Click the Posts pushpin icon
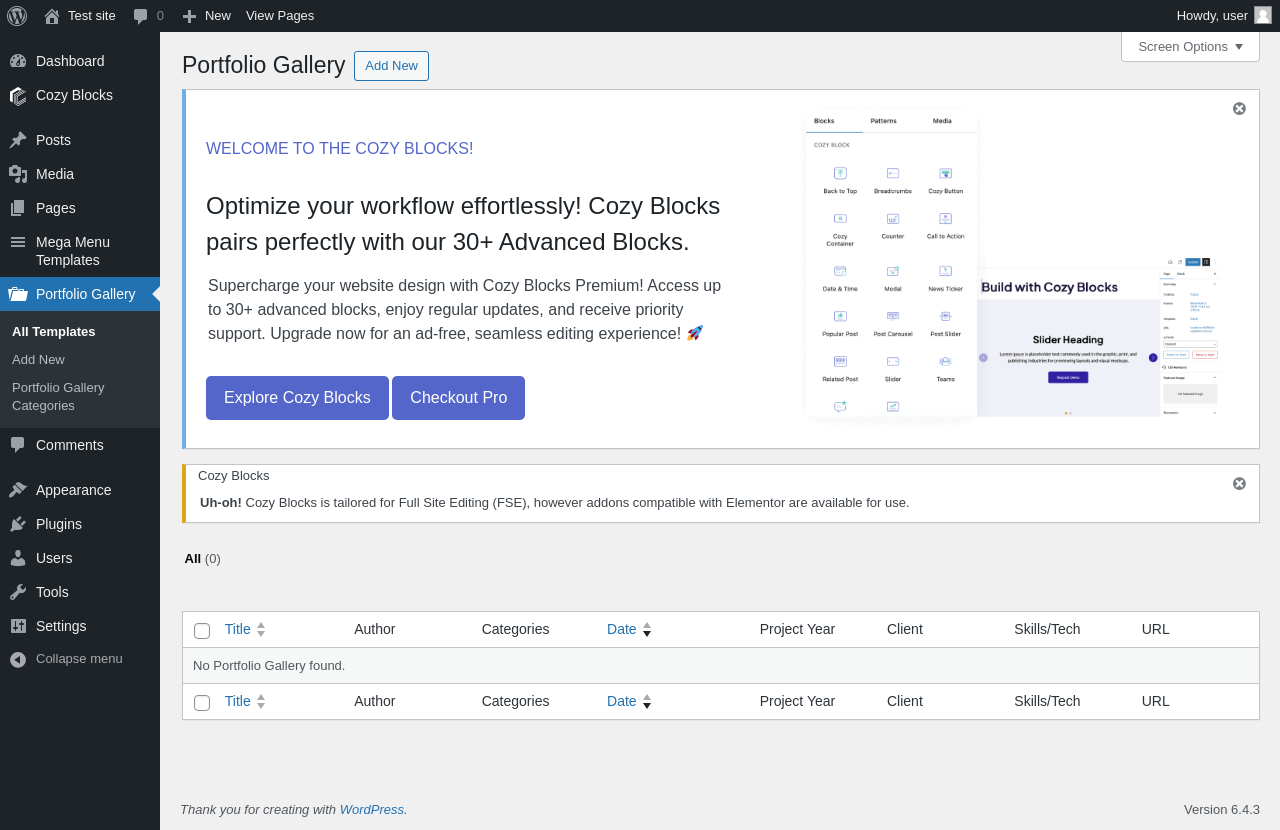The width and height of the screenshot is (1280, 830). 18,140
